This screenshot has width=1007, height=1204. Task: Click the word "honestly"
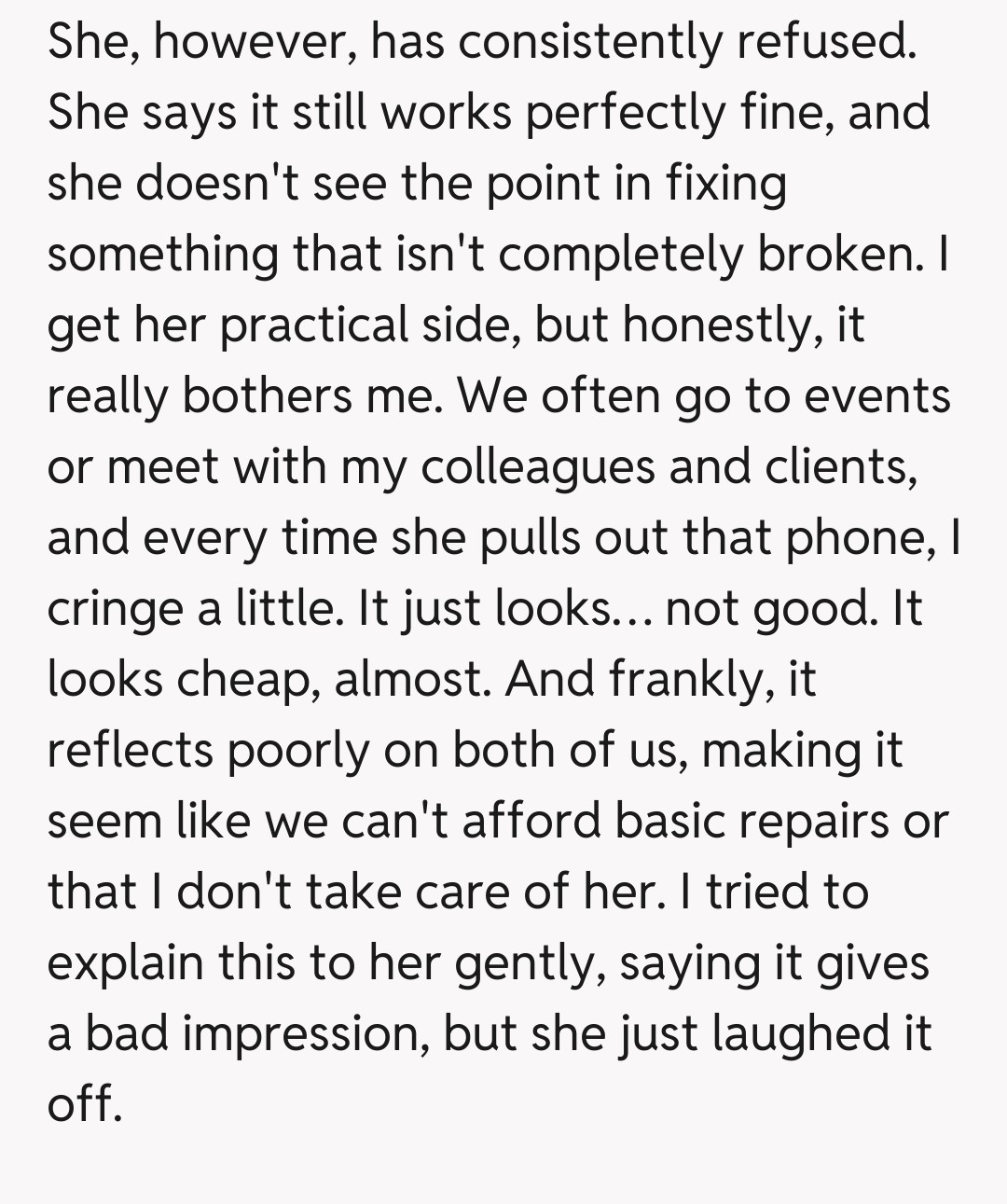click(x=716, y=325)
